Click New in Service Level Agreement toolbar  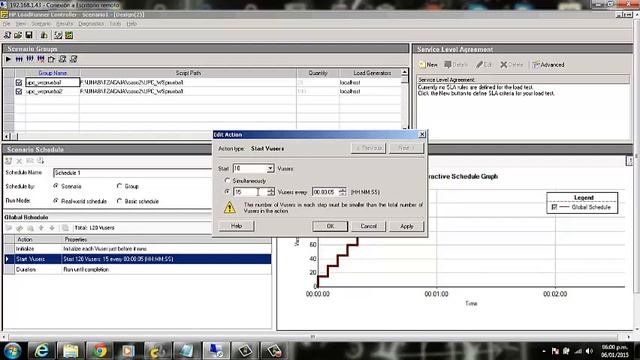pyautogui.click(x=428, y=64)
